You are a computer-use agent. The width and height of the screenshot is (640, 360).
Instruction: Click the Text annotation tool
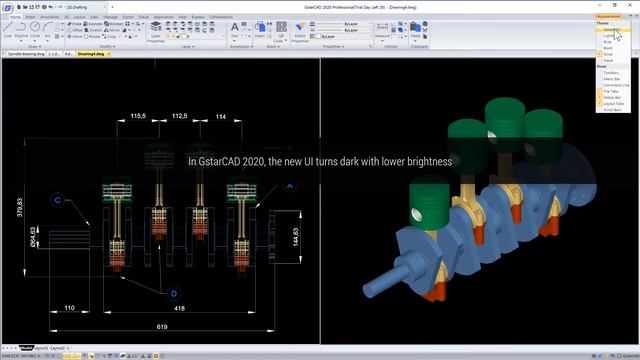point(235,31)
